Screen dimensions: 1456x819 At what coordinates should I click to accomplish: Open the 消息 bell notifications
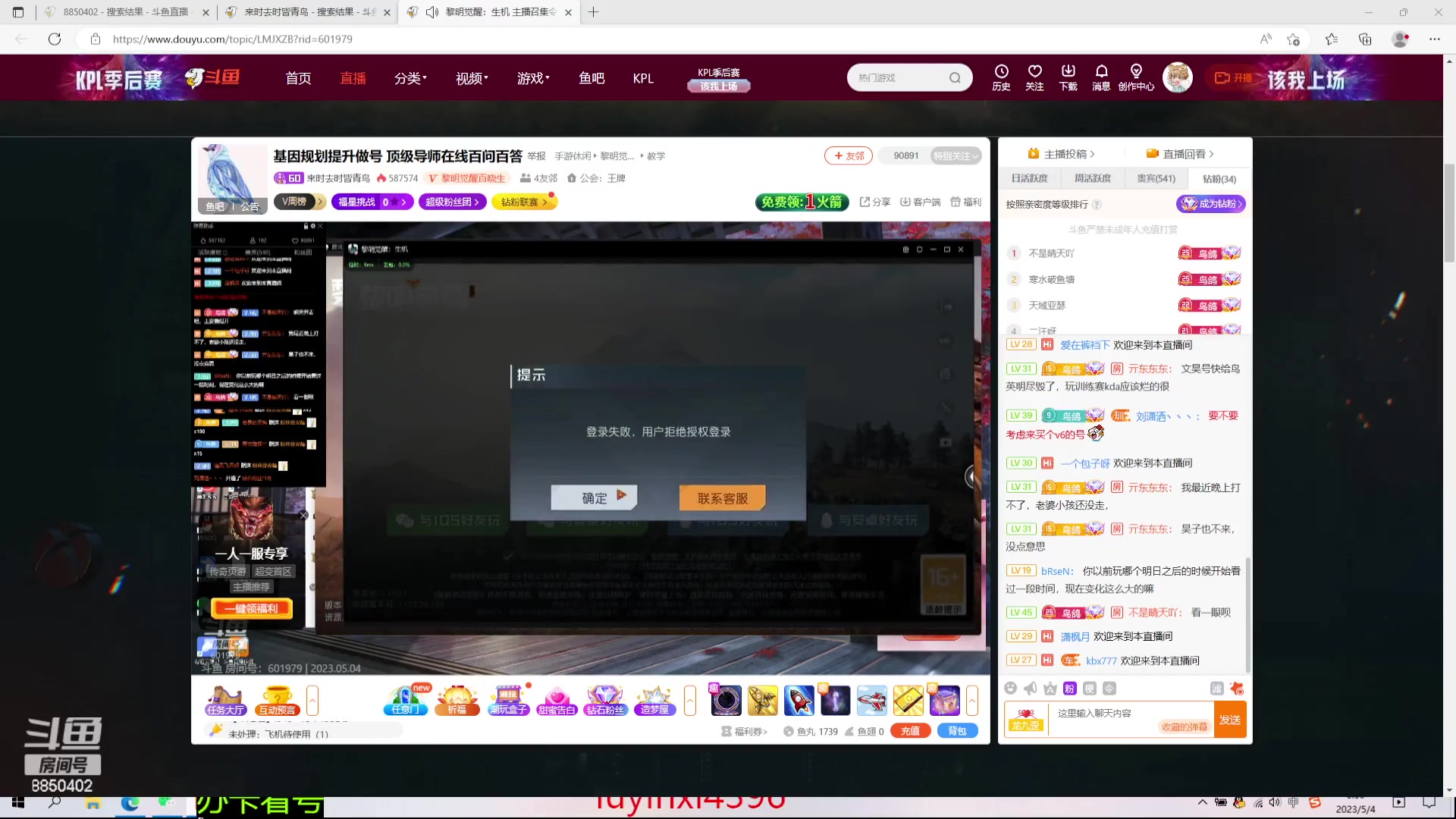click(x=1101, y=77)
